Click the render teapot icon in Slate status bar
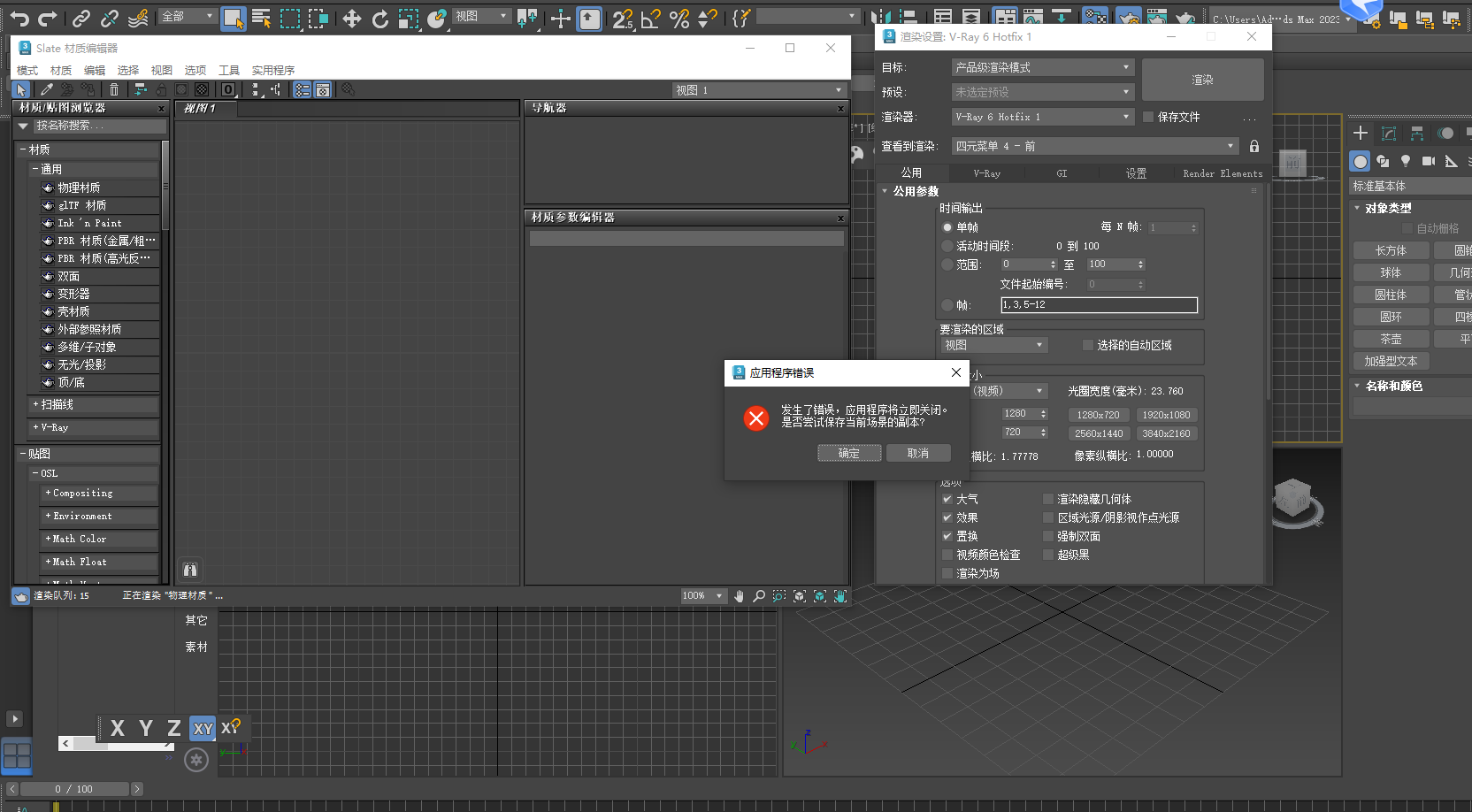Image resolution: width=1472 pixels, height=812 pixels. [20, 596]
